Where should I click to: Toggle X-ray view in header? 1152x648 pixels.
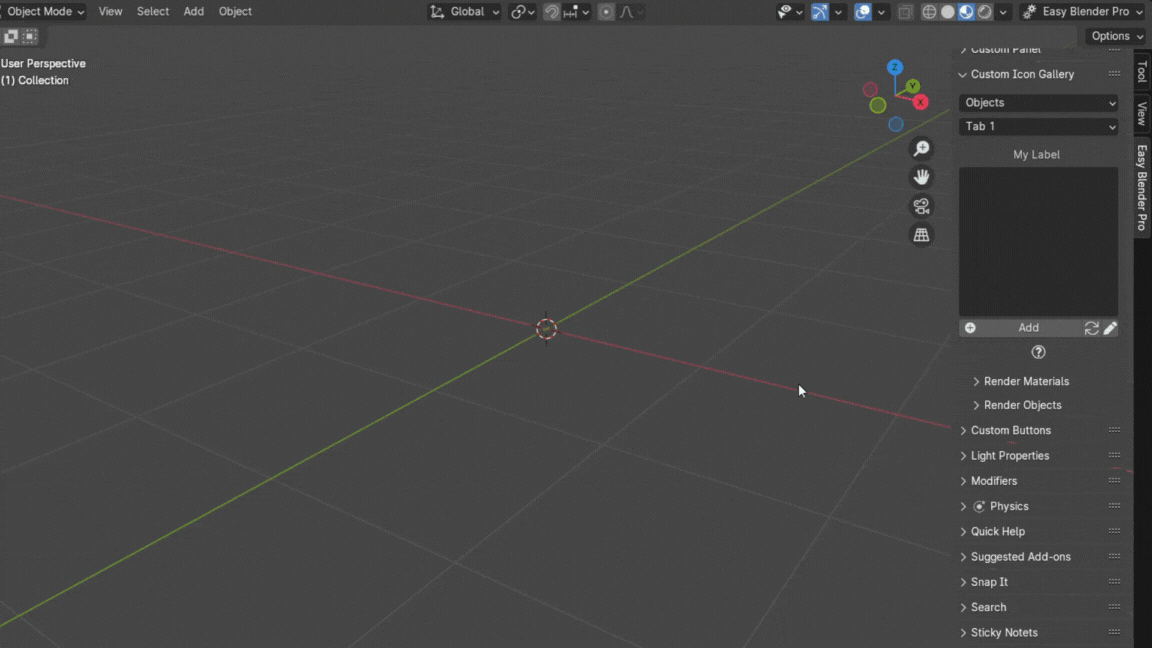point(905,12)
